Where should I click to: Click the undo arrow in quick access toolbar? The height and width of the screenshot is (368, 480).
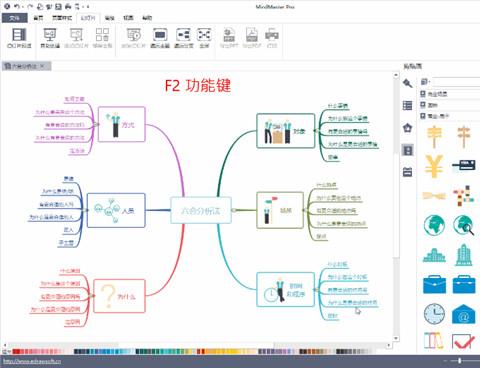pos(17,6)
